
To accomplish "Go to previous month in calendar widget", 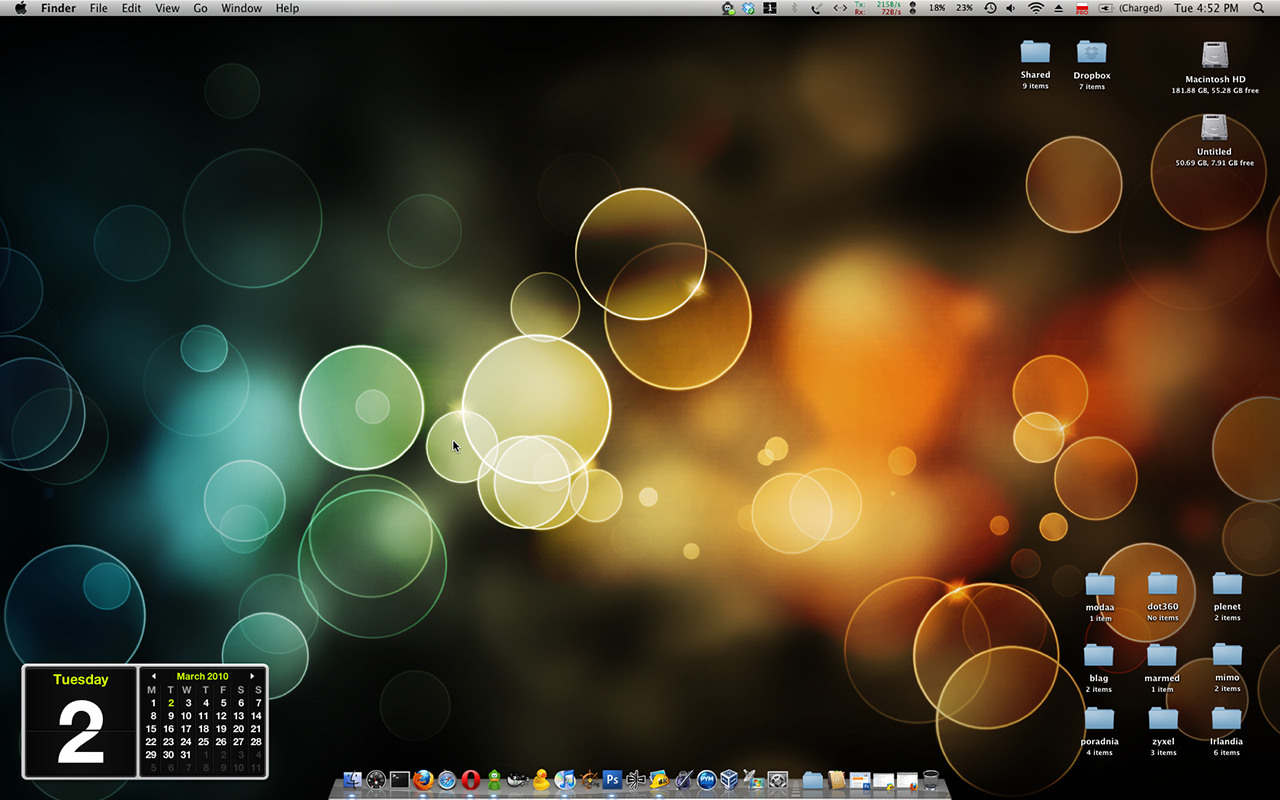I will pos(153,677).
